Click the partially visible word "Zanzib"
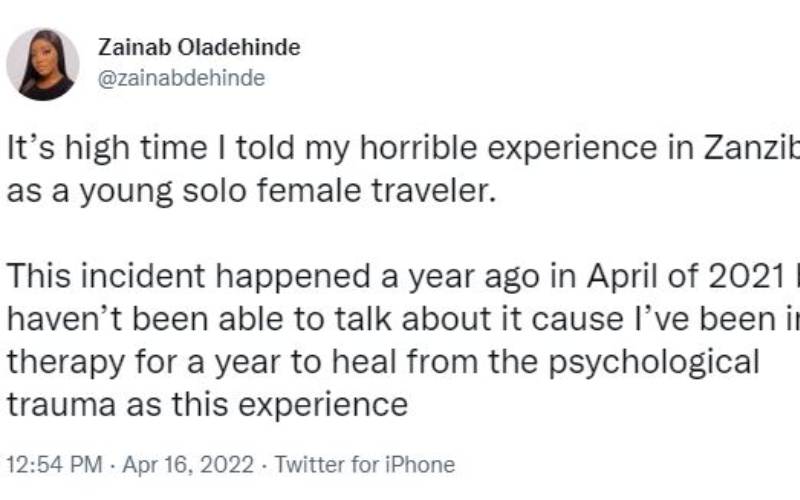800x500 pixels. click(752, 148)
